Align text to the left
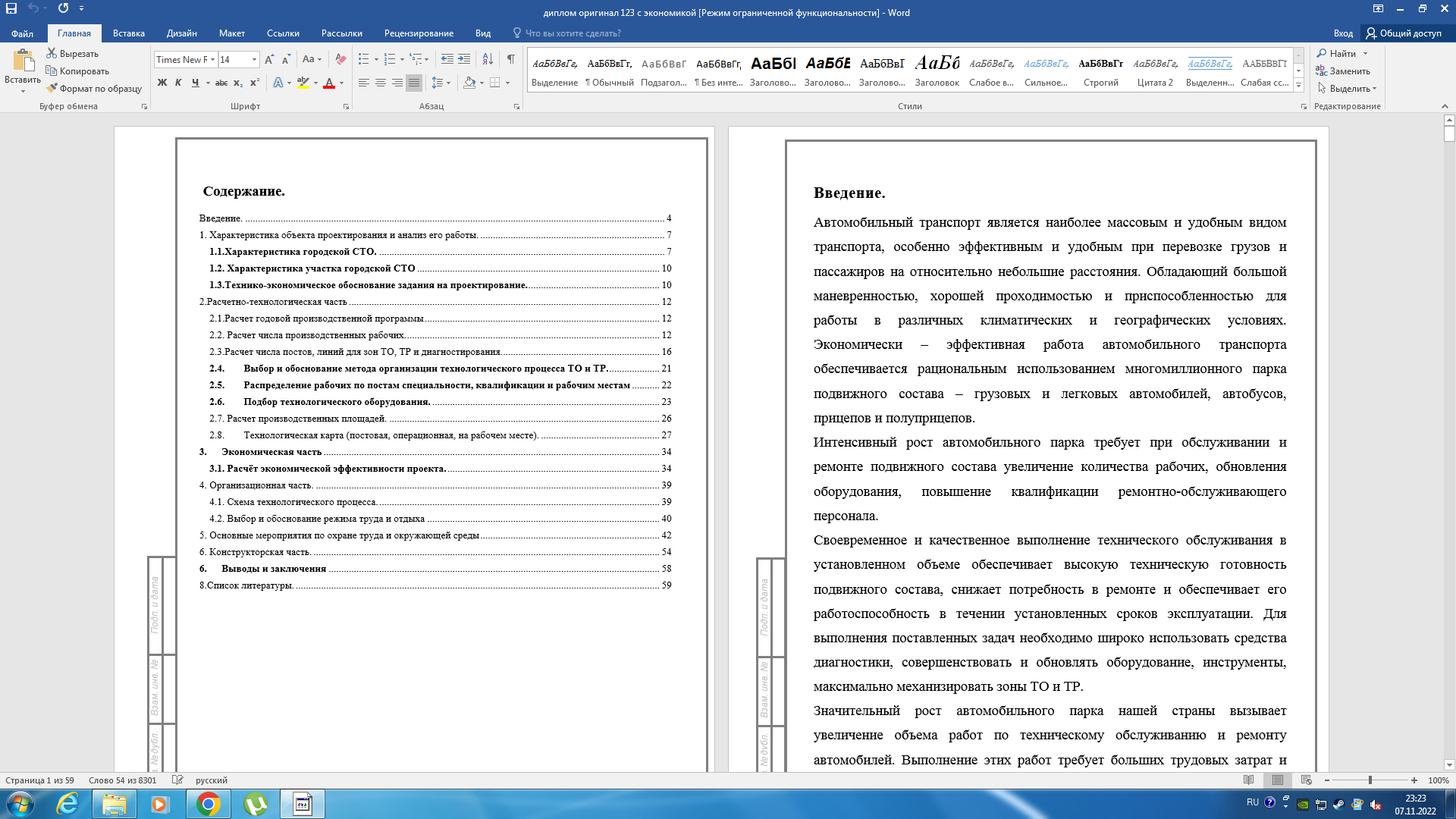The image size is (1456, 819). (364, 83)
